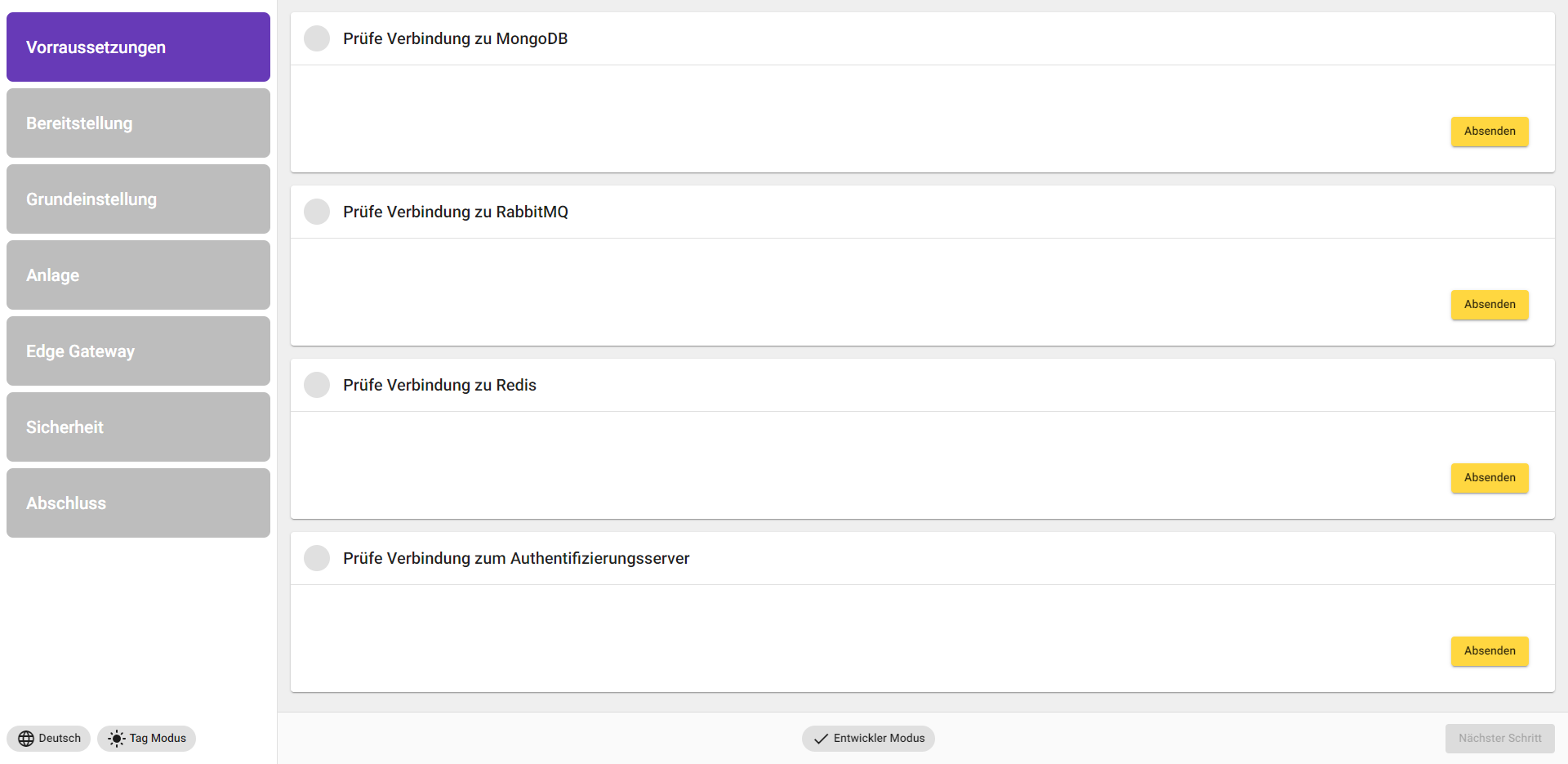The height and width of the screenshot is (764, 1568).
Task: Click the MongoDB status circle indicator
Action: (x=317, y=38)
